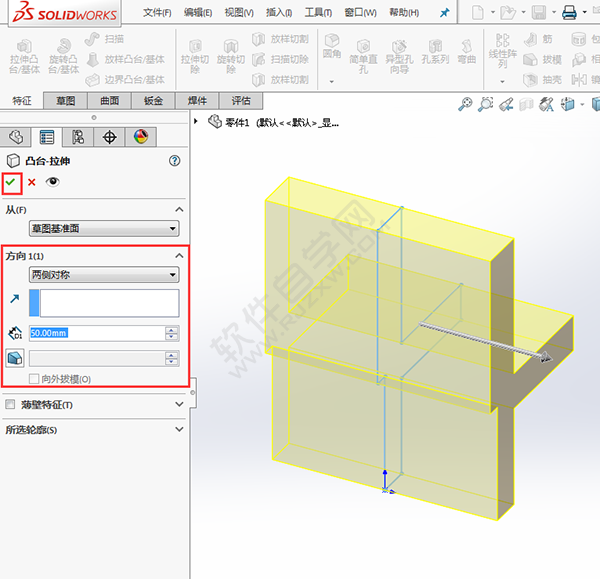Switch to the 钣金 tab
Viewport: 600px width, 579px height.
pos(153,101)
